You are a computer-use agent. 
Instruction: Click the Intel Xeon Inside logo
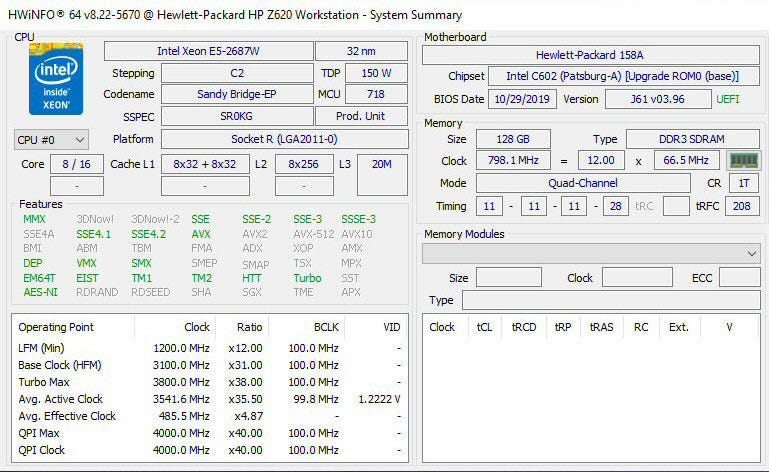pyautogui.click(x=56, y=77)
